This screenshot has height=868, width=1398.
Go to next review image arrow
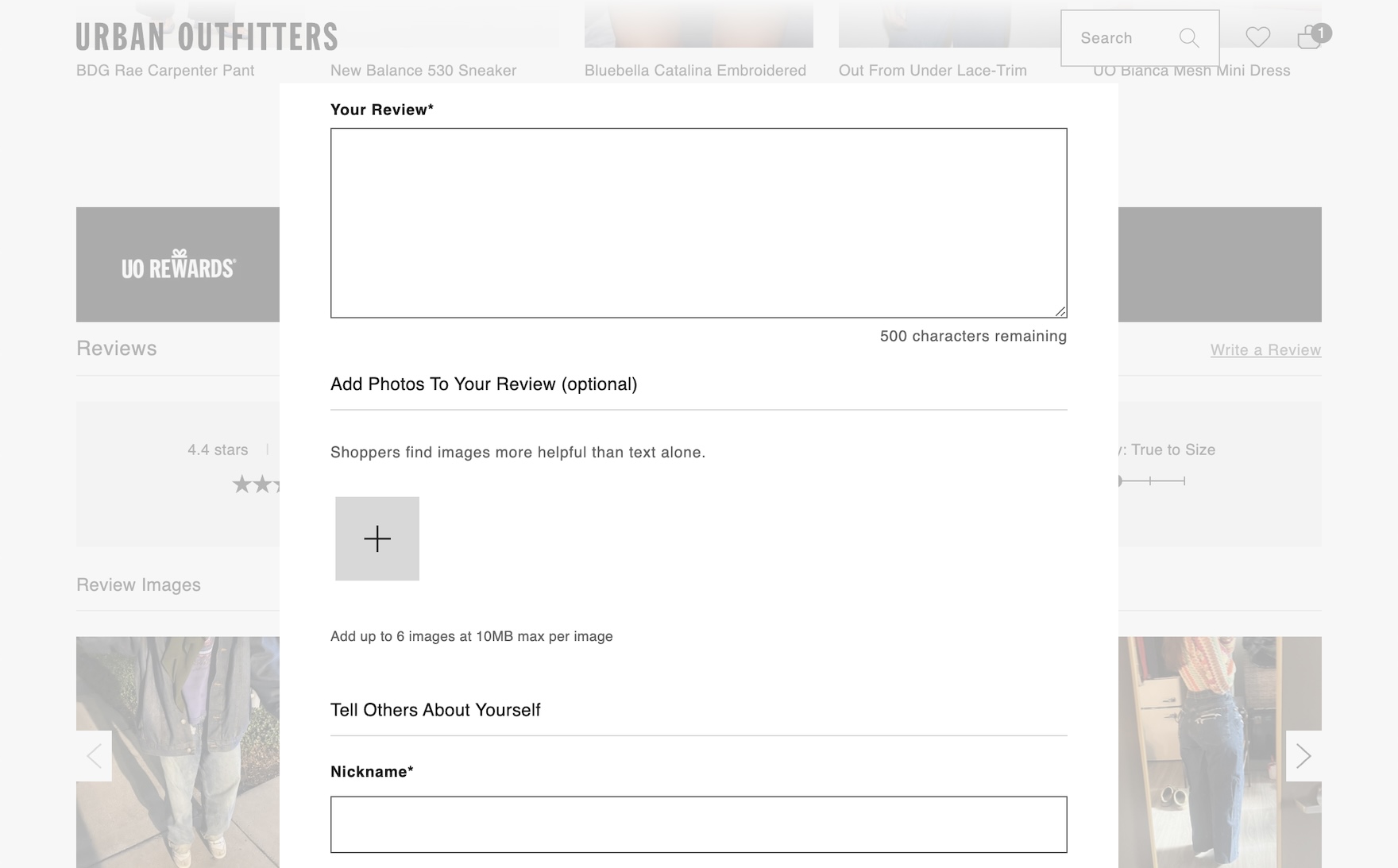[1303, 756]
